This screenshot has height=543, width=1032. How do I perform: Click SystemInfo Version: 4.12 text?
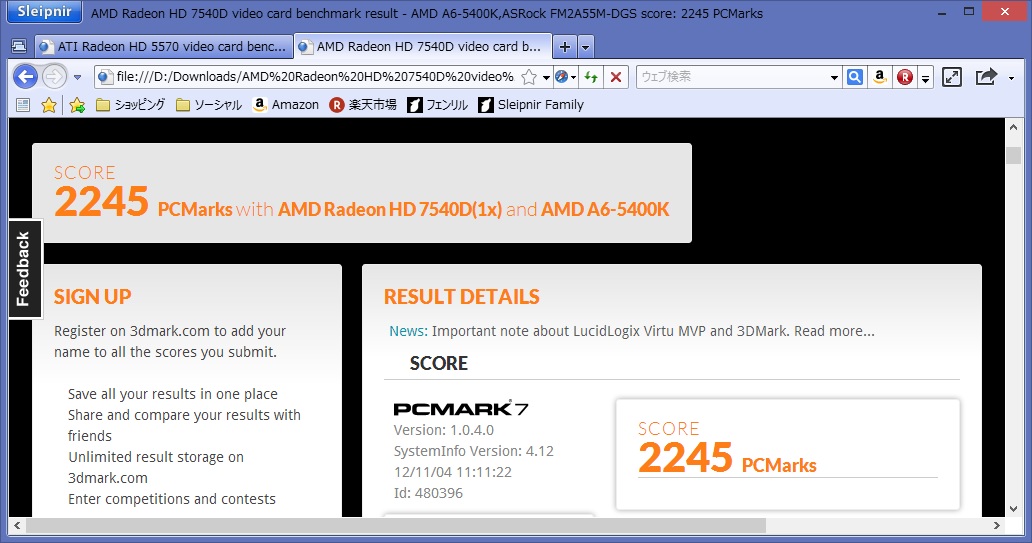click(x=474, y=451)
